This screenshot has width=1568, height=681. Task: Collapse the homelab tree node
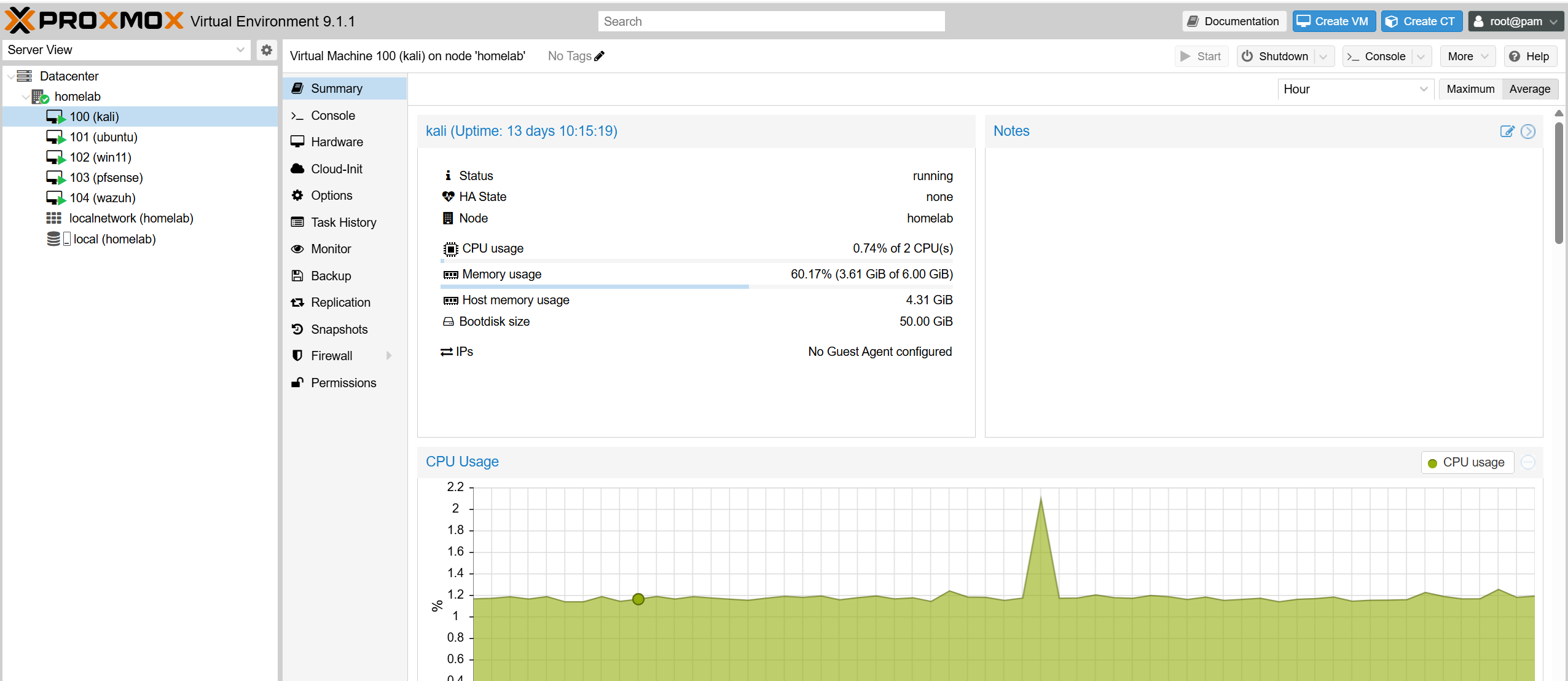click(25, 96)
